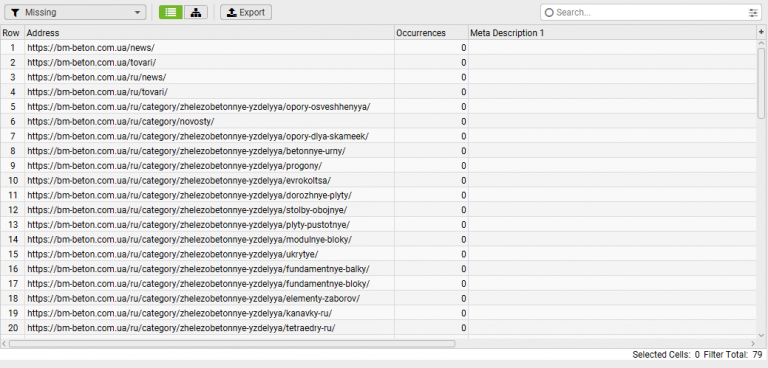This screenshot has width=768, height=368.
Task: Click the horizontal scrollbar thumb
Action: coord(232,343)
